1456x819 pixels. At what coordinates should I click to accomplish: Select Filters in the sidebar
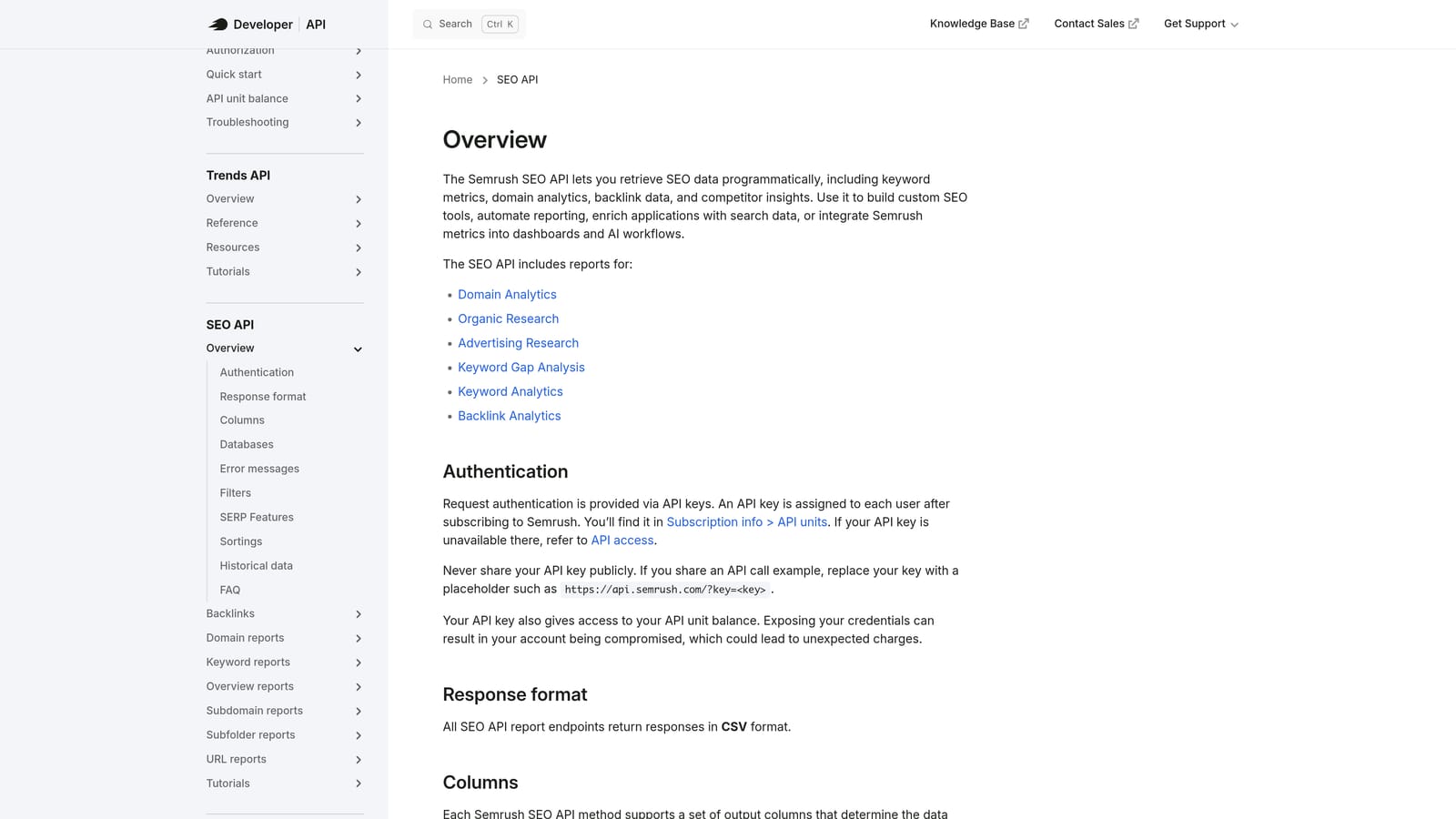click(236, 493)
